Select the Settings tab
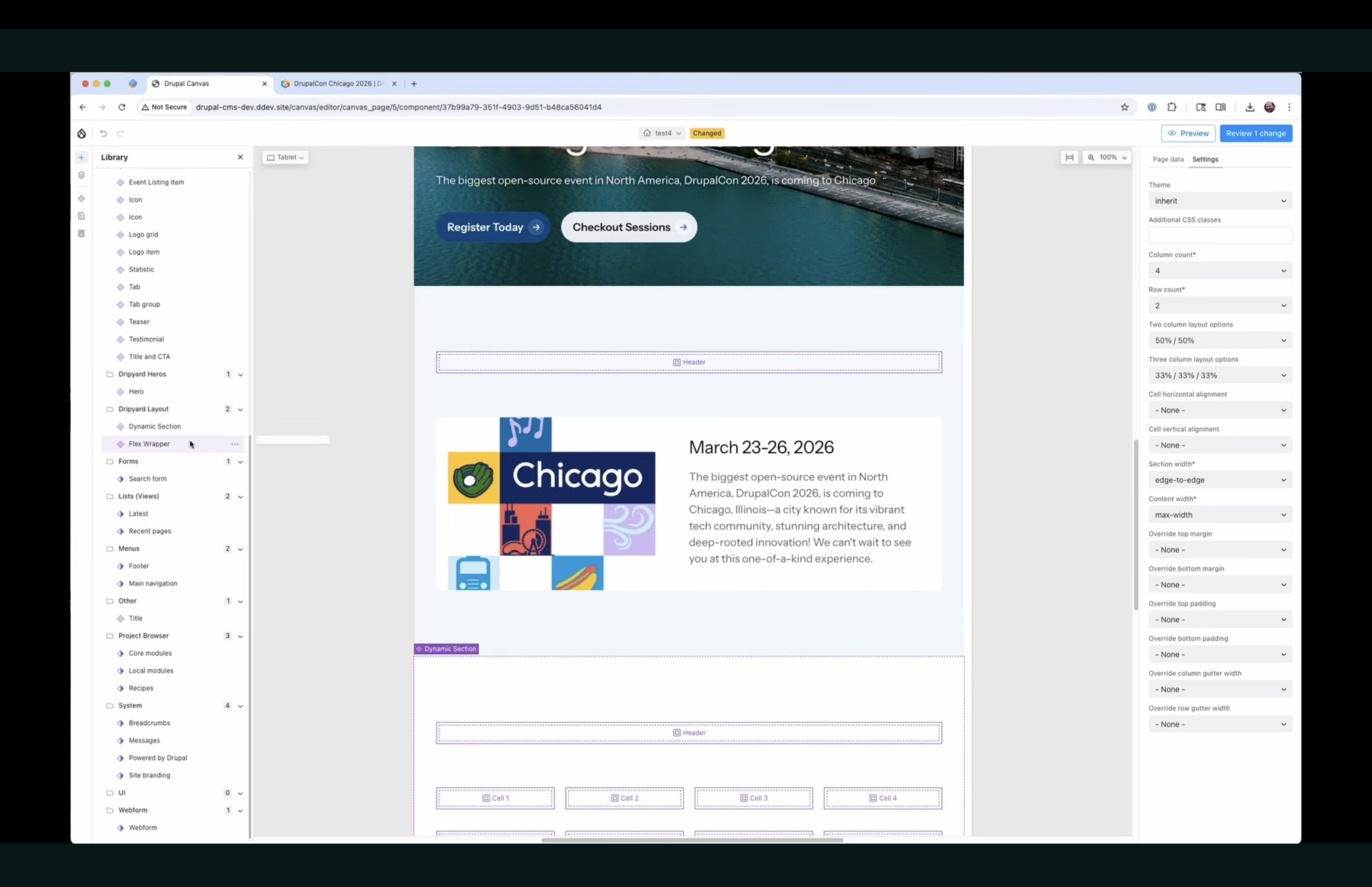The width and height of the screenshot is (1372, 887). (1206, 159)
